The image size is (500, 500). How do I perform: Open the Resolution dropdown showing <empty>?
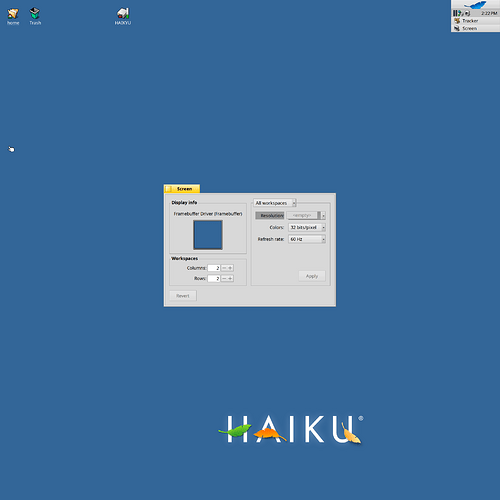click(306, 215)
